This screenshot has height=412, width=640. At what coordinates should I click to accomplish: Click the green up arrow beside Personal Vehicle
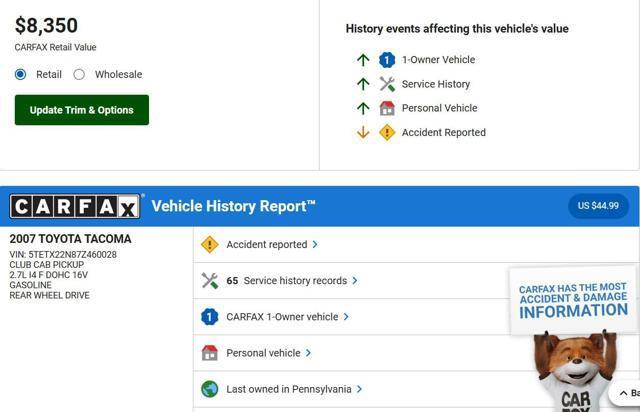[x=363, y=108]
